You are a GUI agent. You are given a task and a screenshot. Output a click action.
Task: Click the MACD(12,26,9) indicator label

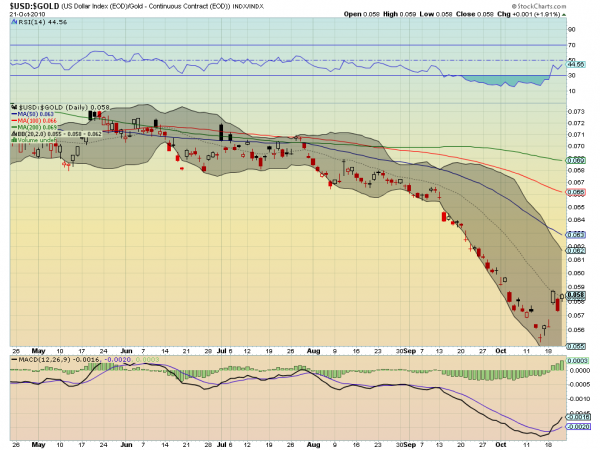(44, 360)
